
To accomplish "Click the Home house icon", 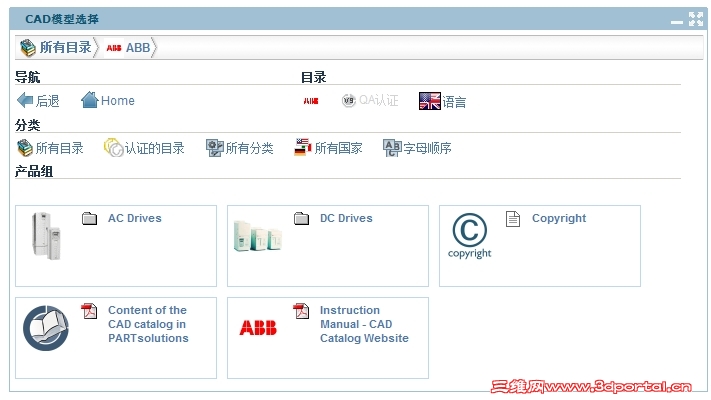I will 89,100.
